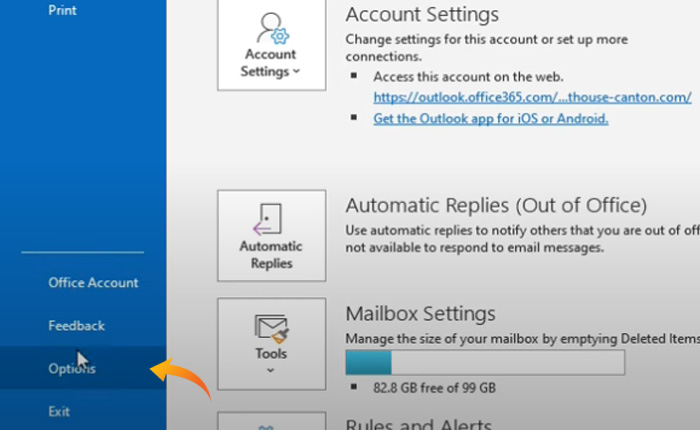Image resolution: width=700 pixels, height=430 pixels.
Task: Click the Account Settings heading text
Action: point(422,15)
